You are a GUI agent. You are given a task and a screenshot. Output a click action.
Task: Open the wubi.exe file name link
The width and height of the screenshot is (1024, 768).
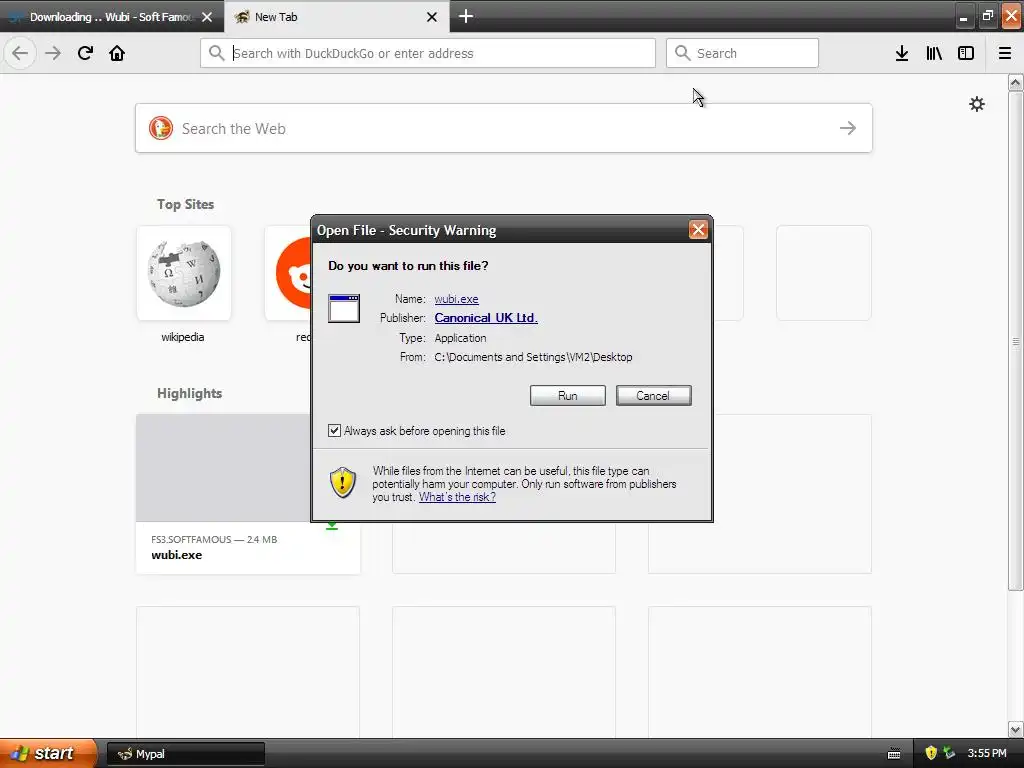point(456,299)
